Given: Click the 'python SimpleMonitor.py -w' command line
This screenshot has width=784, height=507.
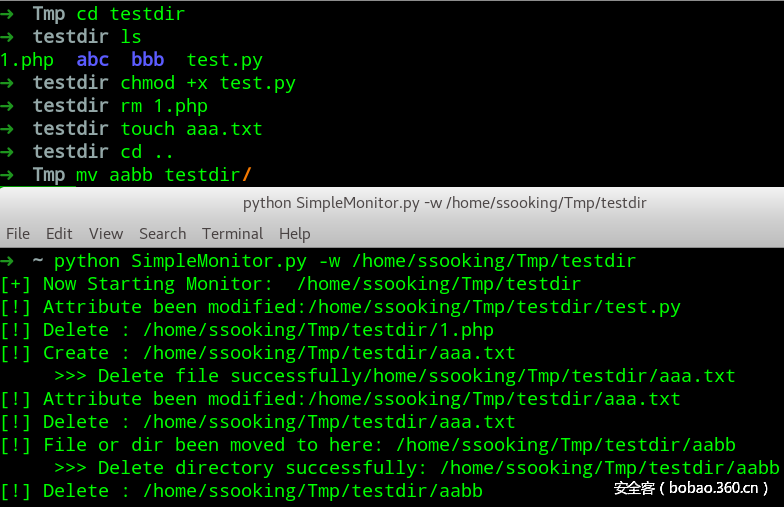Looking at the screenshot, I should pos(344,261).
